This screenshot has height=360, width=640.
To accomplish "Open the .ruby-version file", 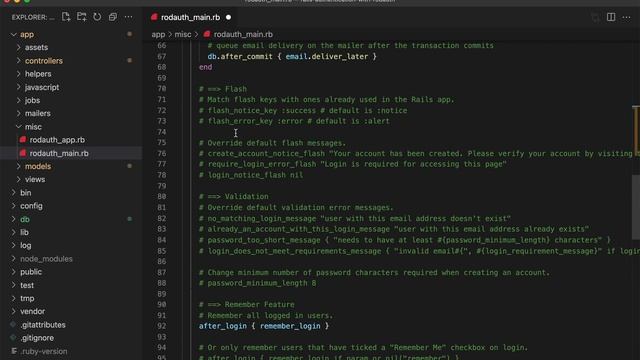I will (x=44, y=351).
